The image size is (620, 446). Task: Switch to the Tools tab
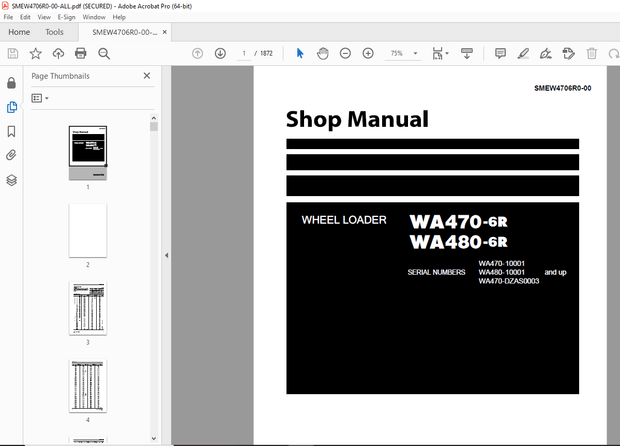(x=54, y=32)
